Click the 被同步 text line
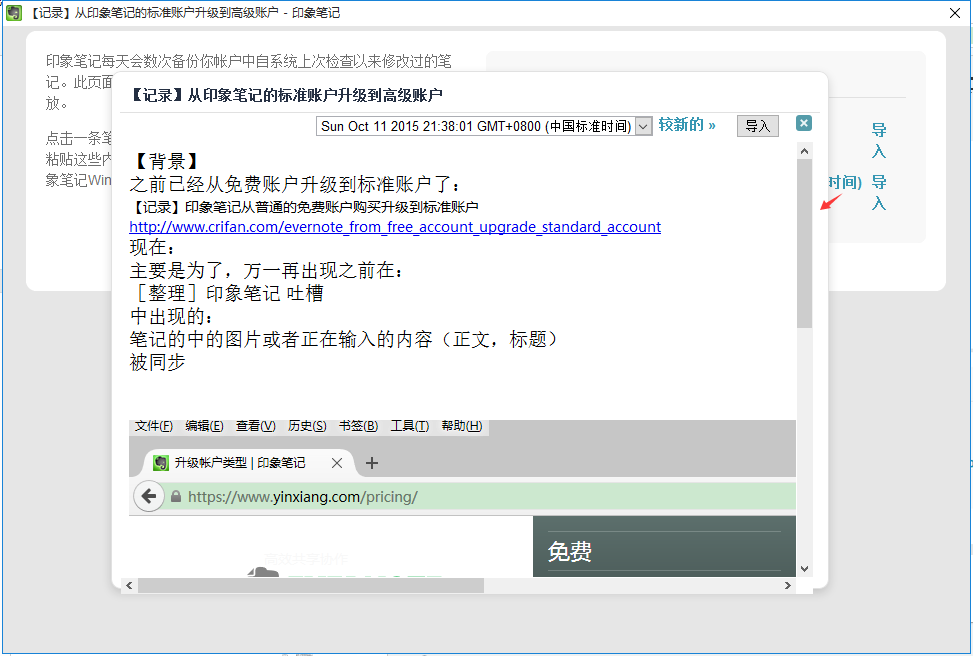 click(158, 362)
